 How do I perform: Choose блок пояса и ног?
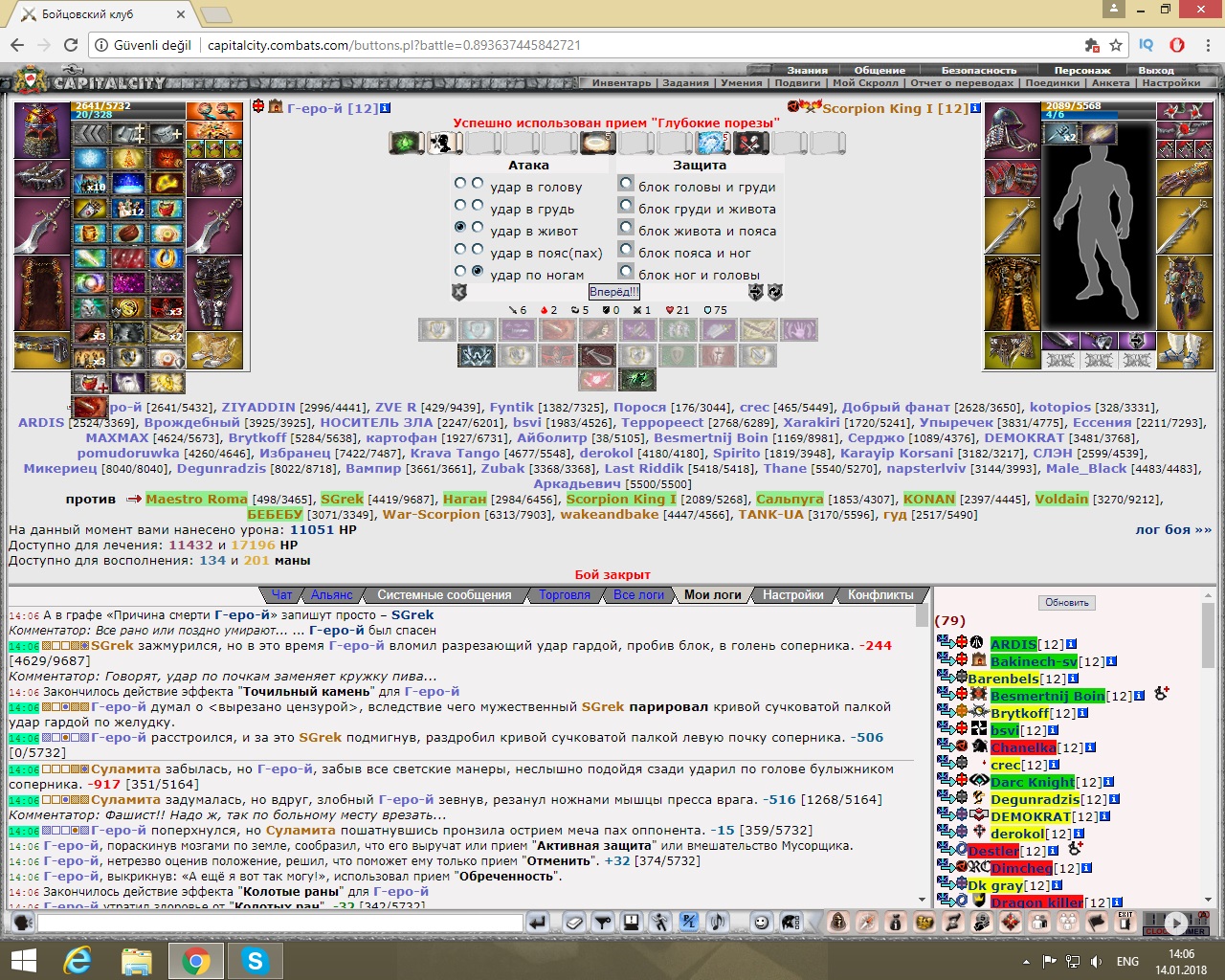click(x=626, y=249)
